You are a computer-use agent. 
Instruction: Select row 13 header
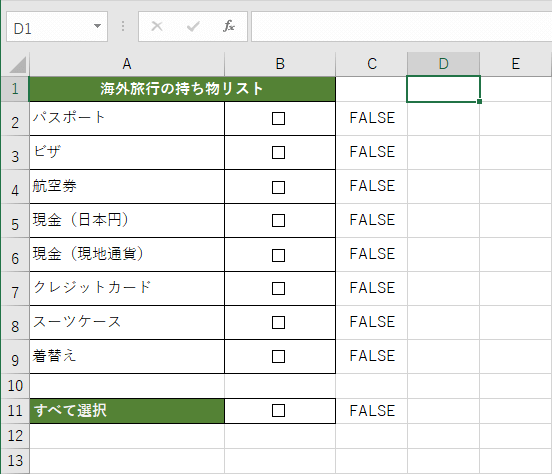15,461
